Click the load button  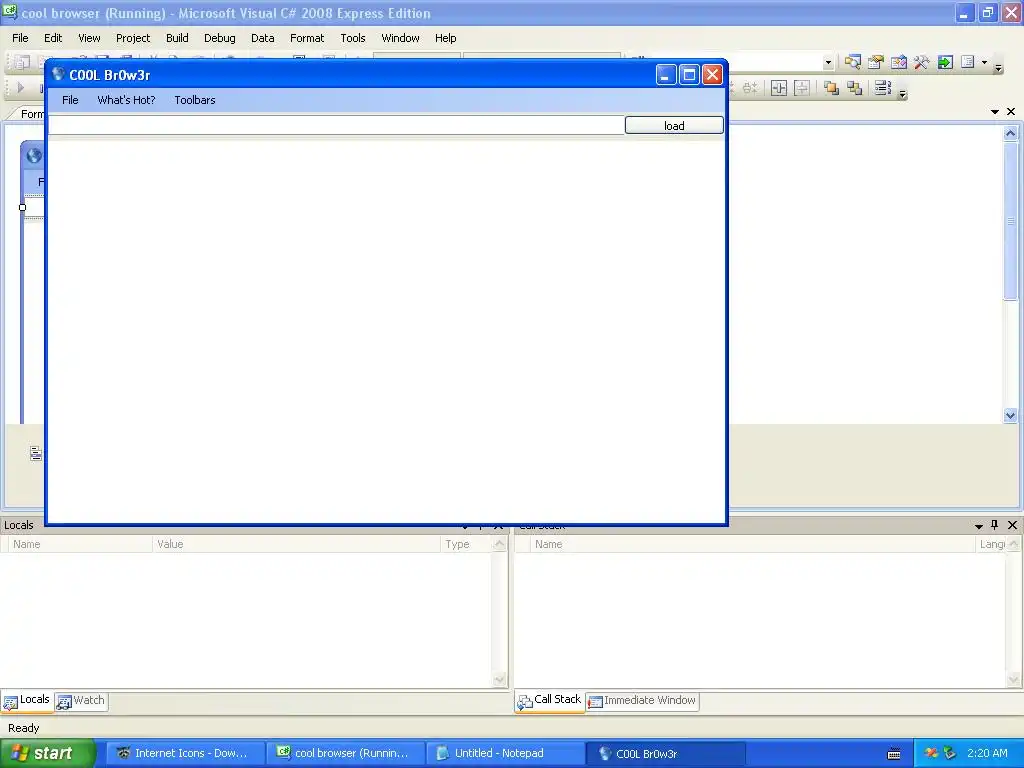[x=674, y=125]
